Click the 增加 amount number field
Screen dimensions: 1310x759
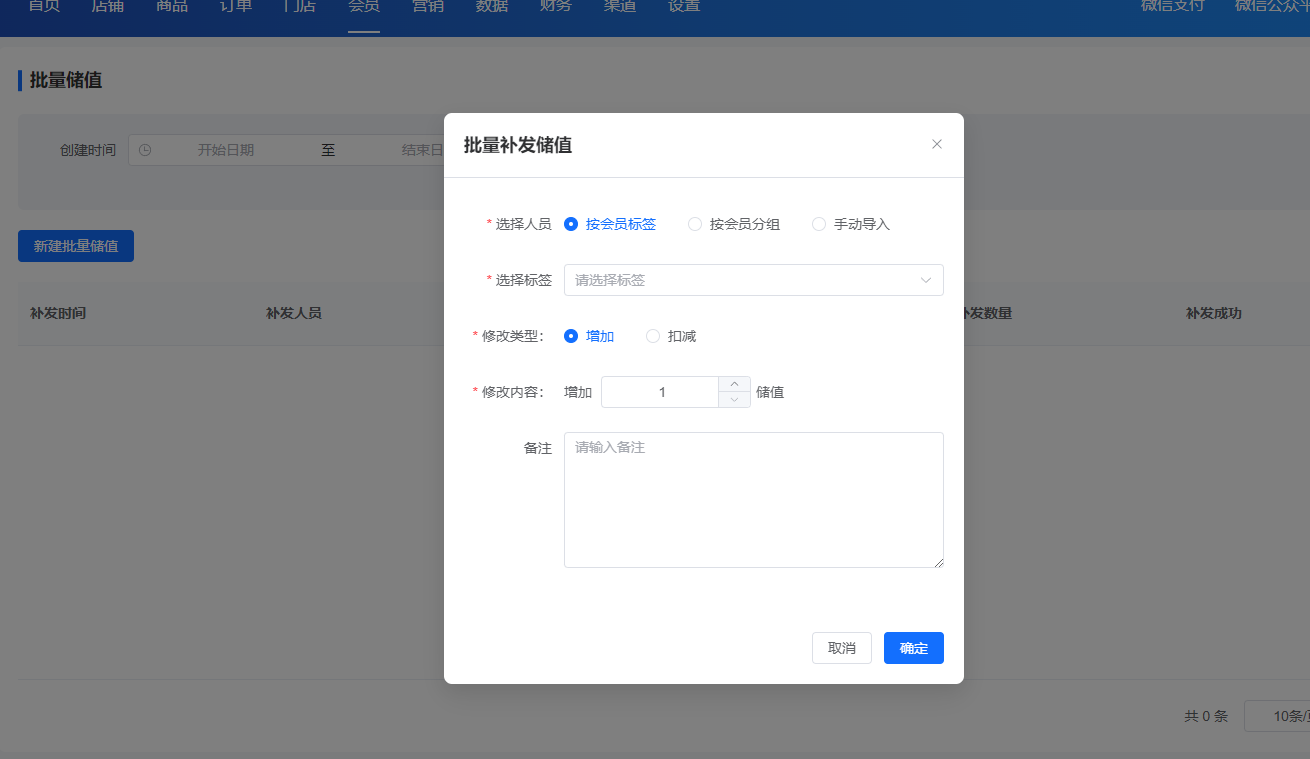pyautogui.click(x=661, y=392)
